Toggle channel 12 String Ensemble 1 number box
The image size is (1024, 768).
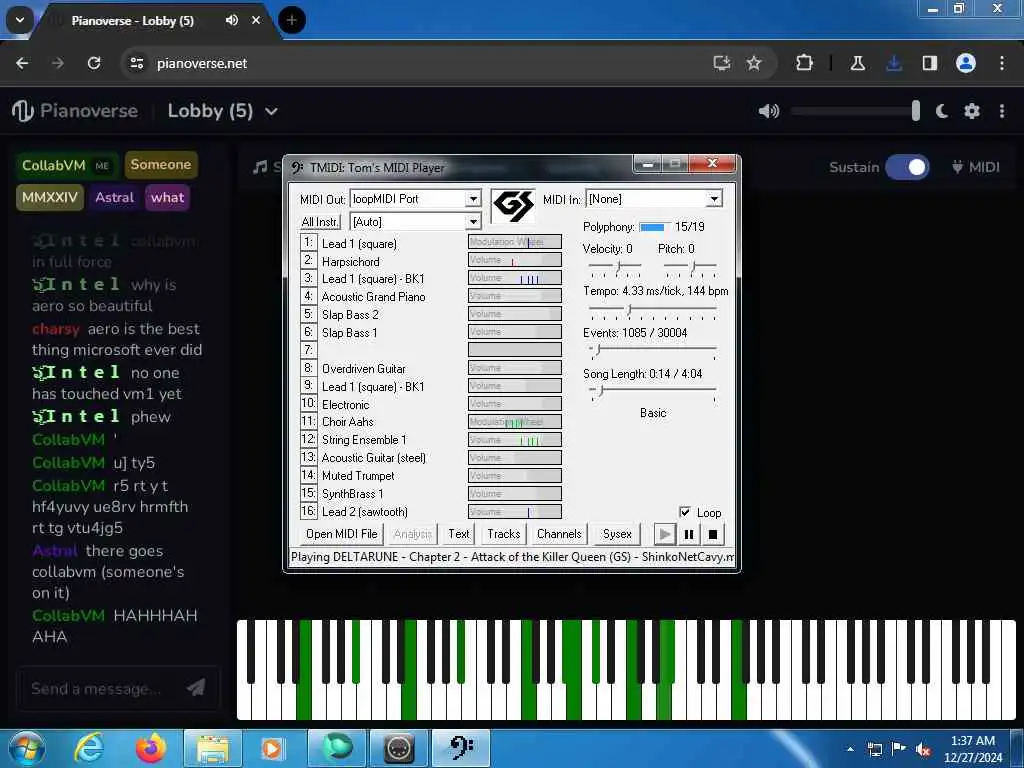[x=308, y=439]
